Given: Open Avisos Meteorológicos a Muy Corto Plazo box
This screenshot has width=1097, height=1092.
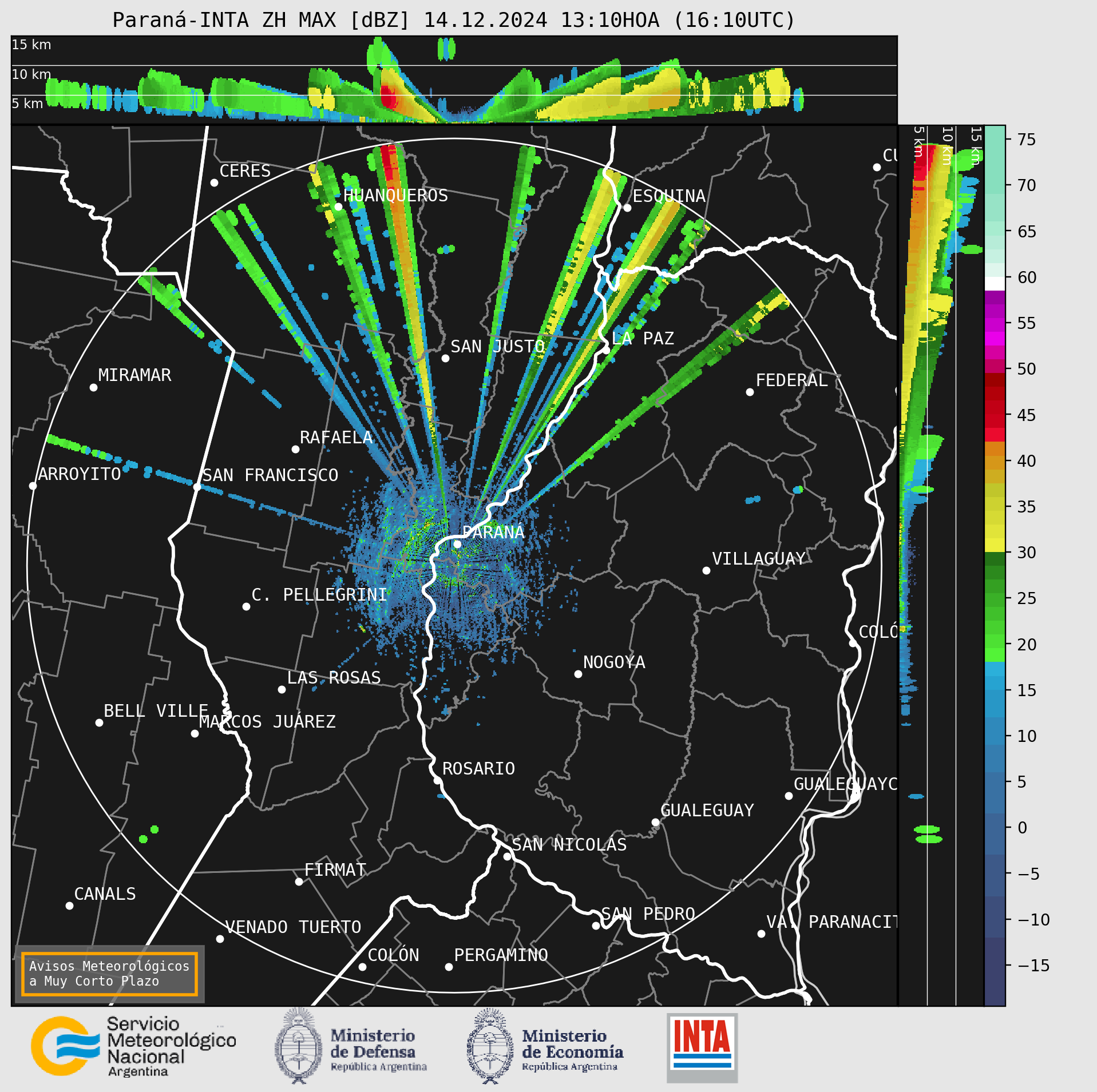Looking at the screenshot, I should click(x=109, y=974).
